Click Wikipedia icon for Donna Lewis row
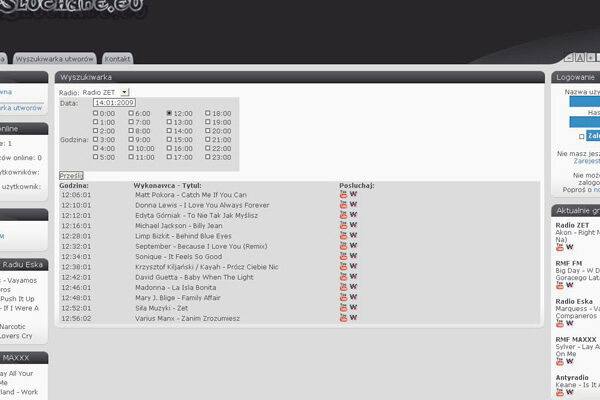 click(353, 205)
